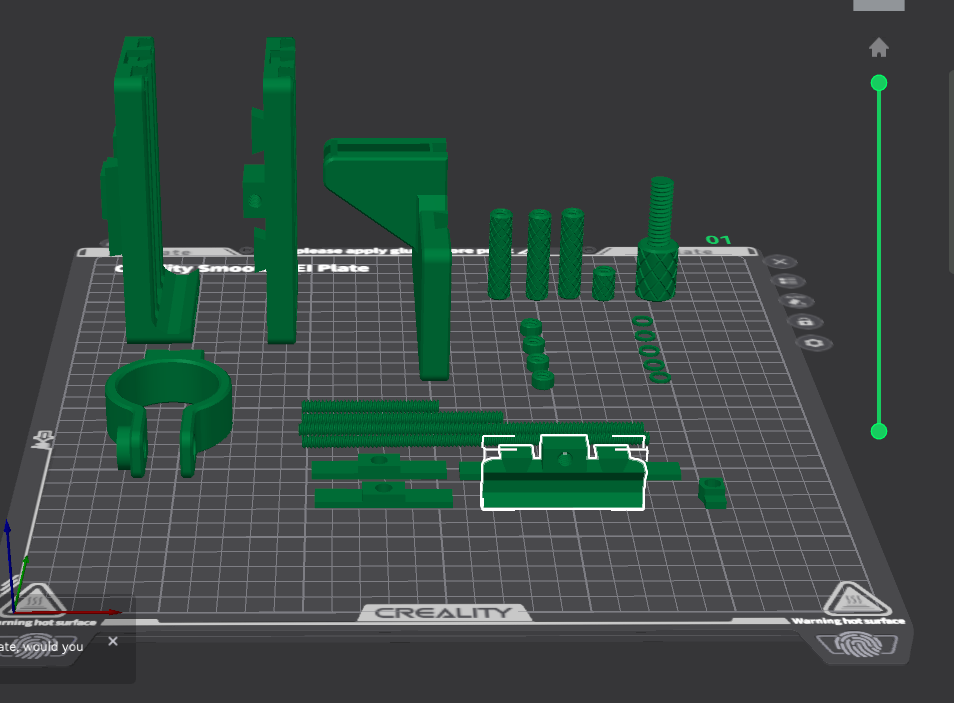Click the home view icon
The height and width of the screenshot is (703, 954).
(878, 47)
